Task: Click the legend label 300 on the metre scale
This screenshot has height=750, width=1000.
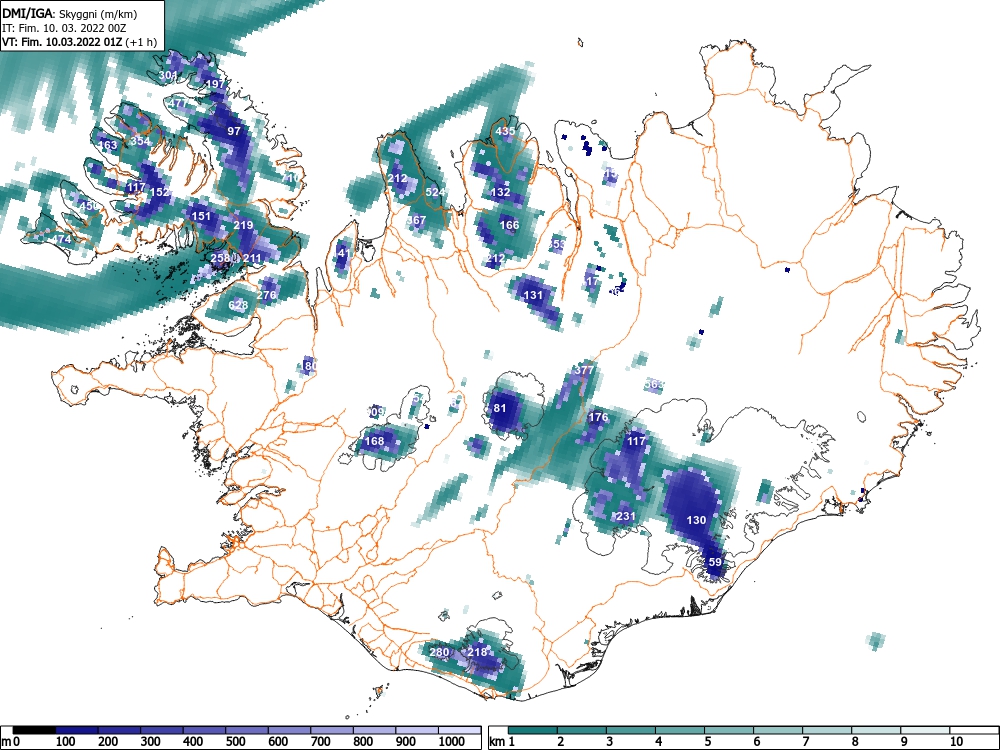Action: click(x=151, y=742)
